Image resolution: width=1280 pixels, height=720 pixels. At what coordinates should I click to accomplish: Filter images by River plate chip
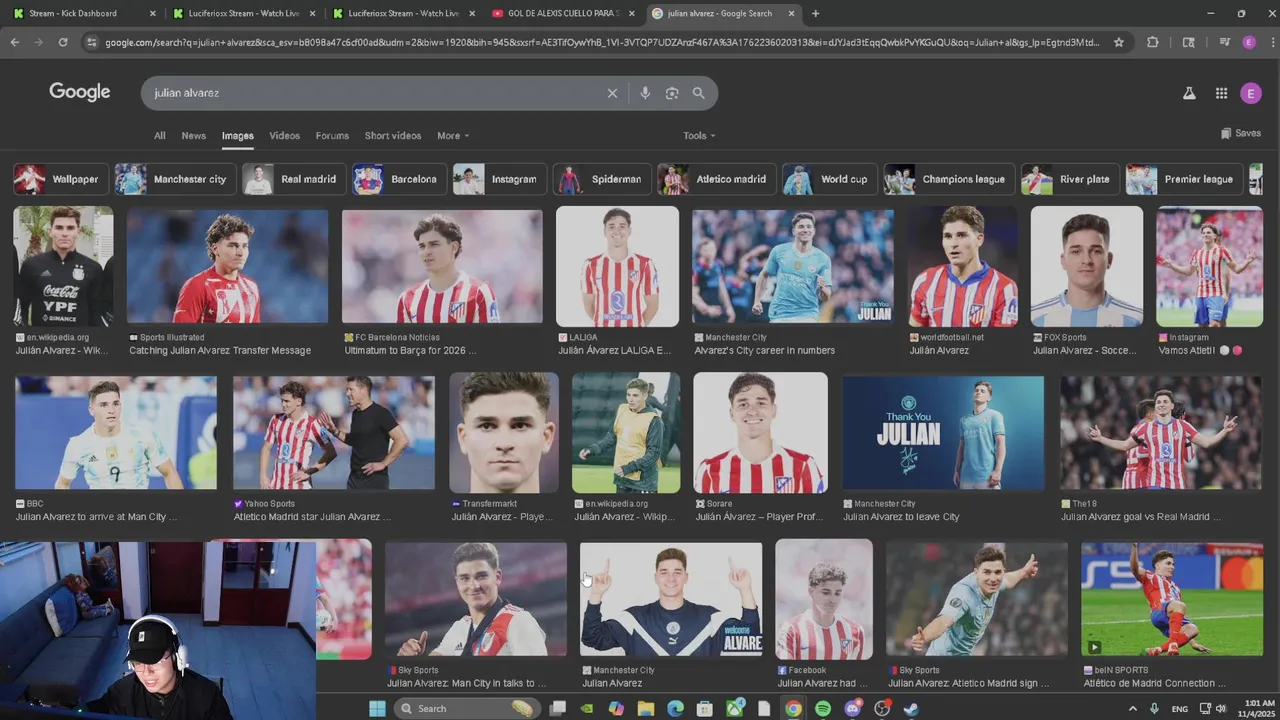click(x=1070, y=179)
